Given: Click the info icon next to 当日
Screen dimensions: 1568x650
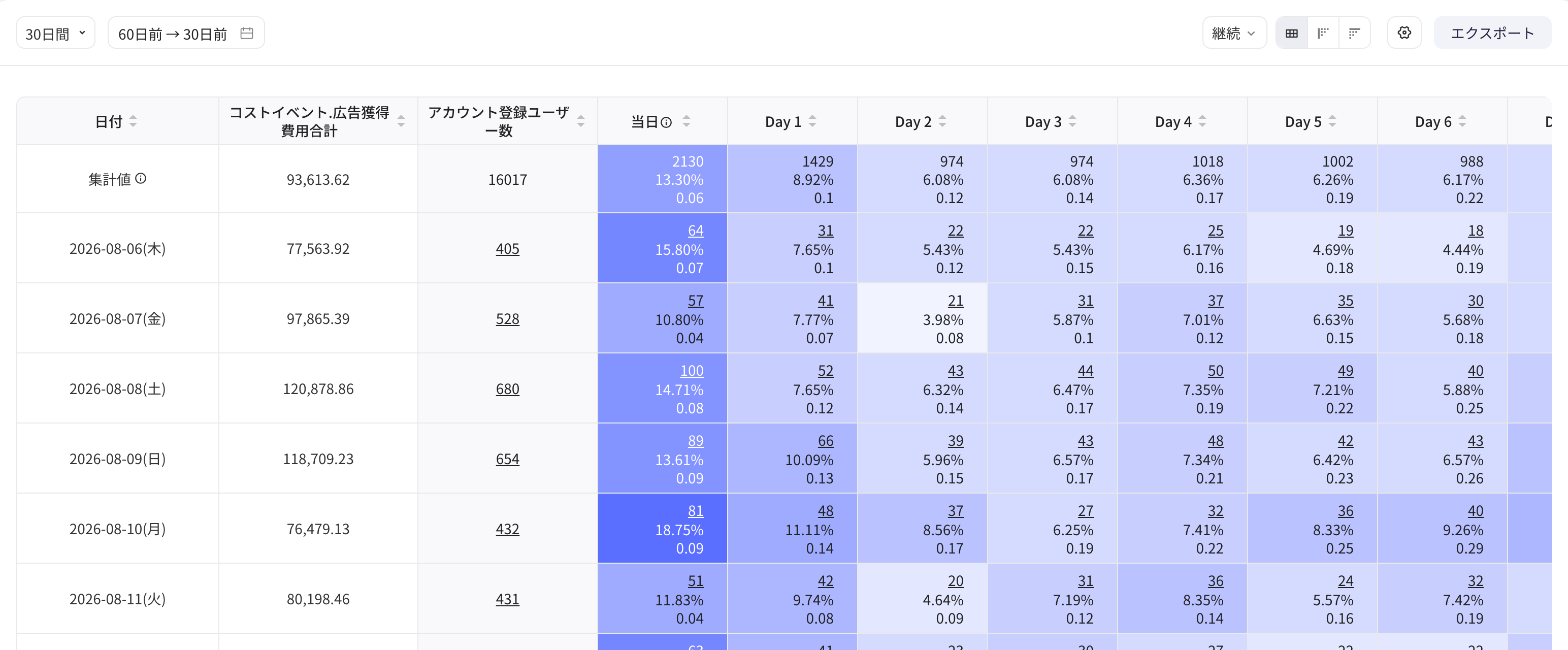Looking at the screenshot, I should [x=667, y=122].
